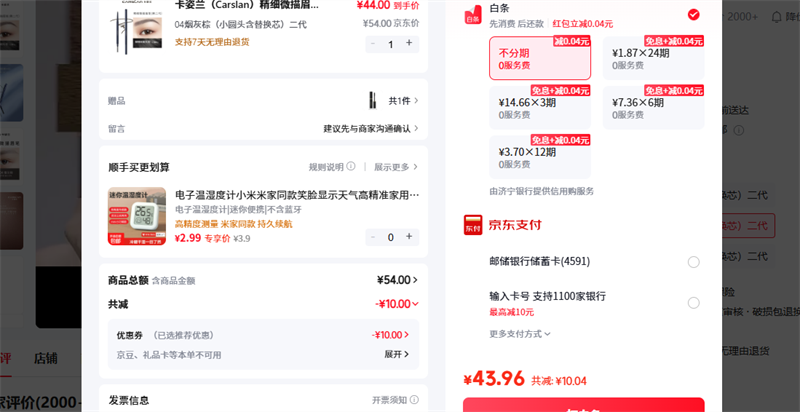Click the 白条 payment logo icon
800x412 pixels.
(x=473, y=15)
